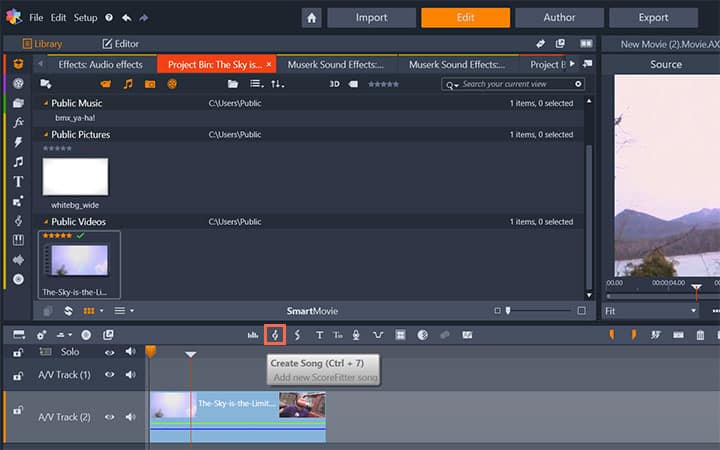Open the grid-square timeline tool
This screenshot has width=720, height=450.
400,335
